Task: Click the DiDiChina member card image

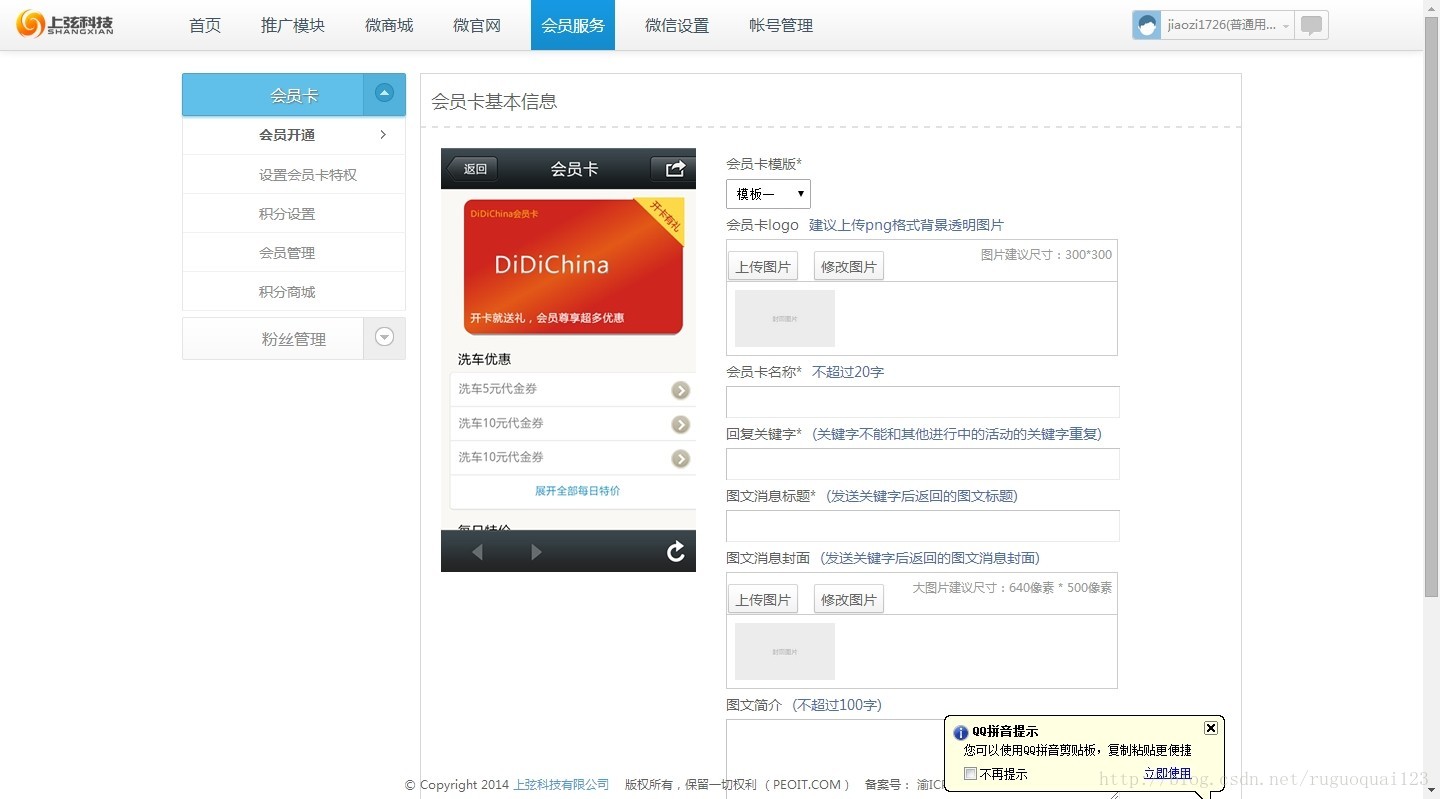Action: point(573,266)
